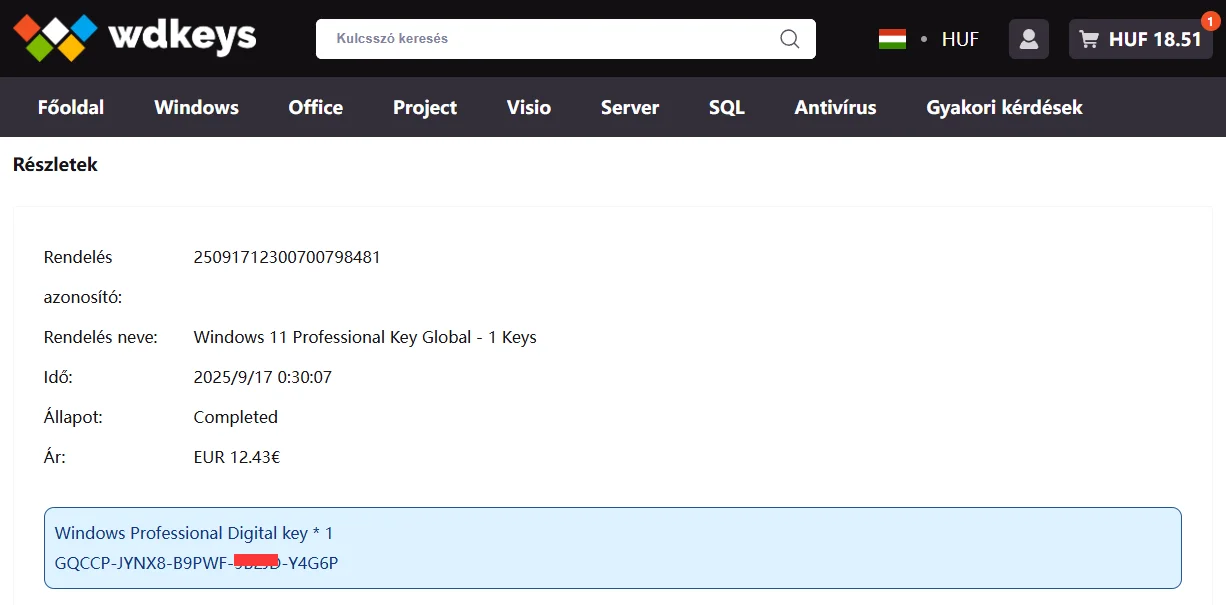1226x605 pixels.
Task: Go to Főoldal in navigation
Action: click(x=71, y=107)
